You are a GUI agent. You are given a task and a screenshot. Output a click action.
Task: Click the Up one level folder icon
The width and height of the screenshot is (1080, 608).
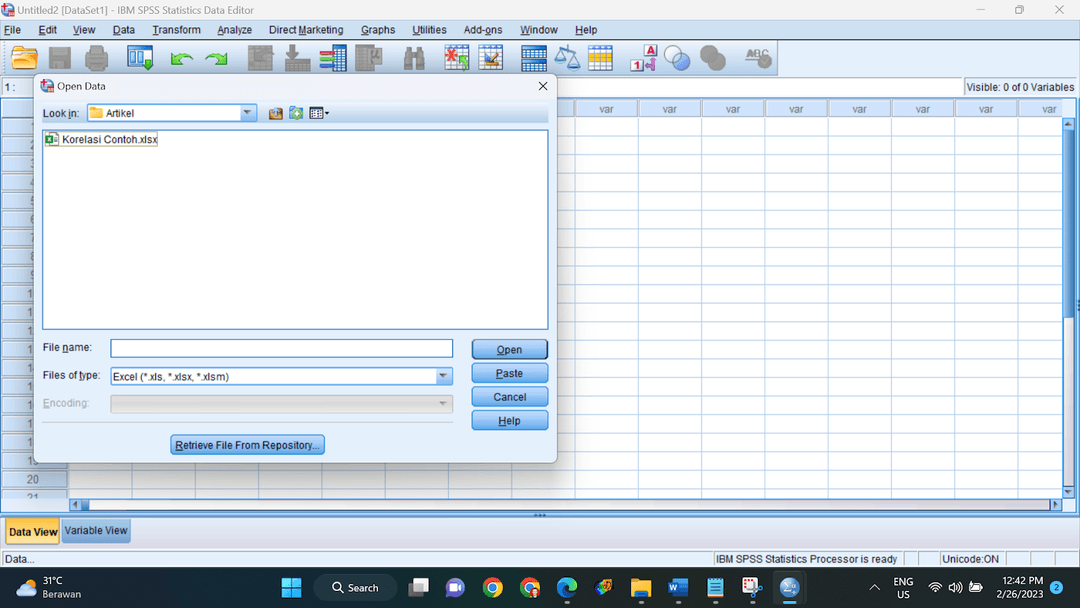click(x=276, y=113)
